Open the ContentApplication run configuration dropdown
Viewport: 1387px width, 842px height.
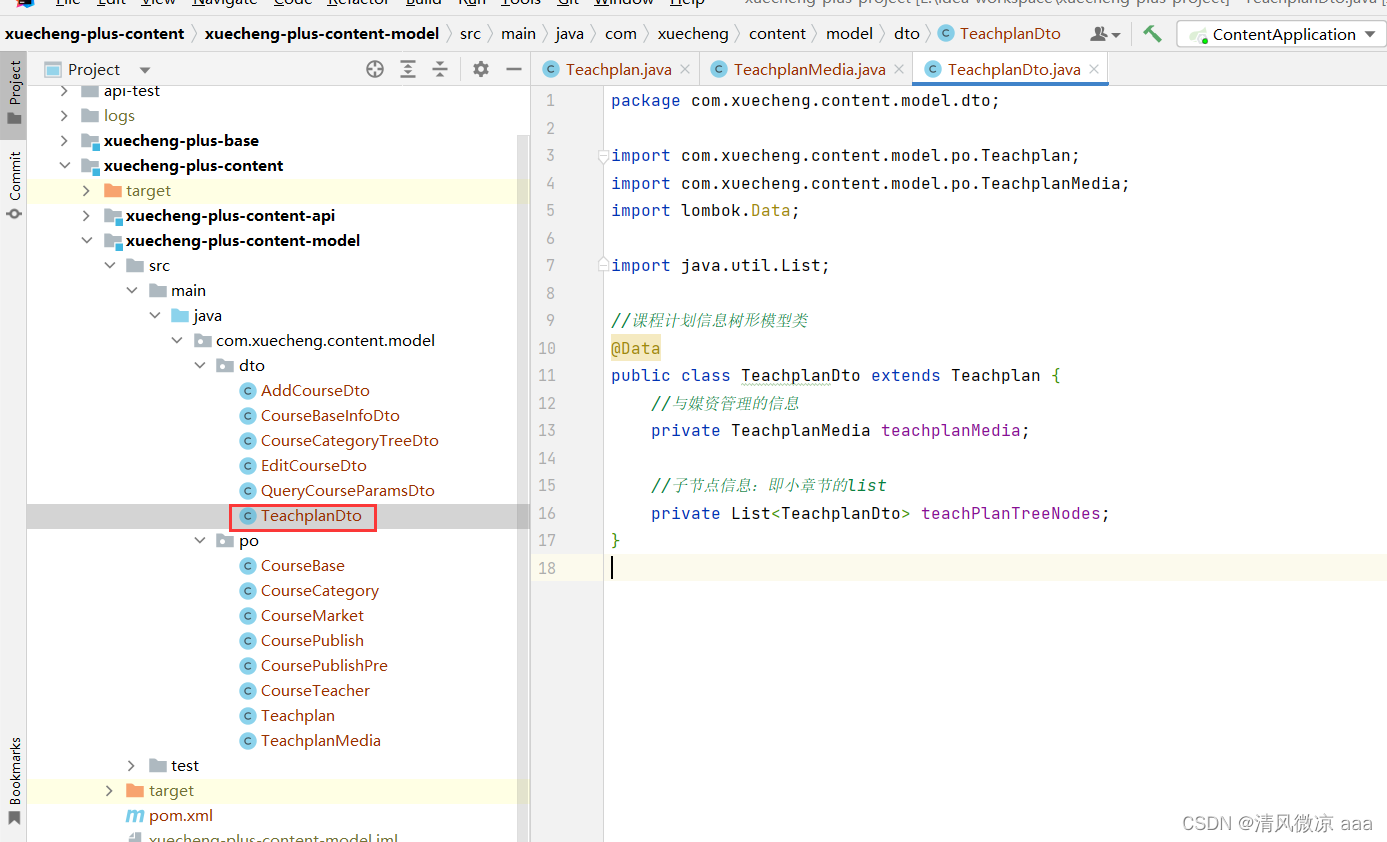tap(1283, 34)
